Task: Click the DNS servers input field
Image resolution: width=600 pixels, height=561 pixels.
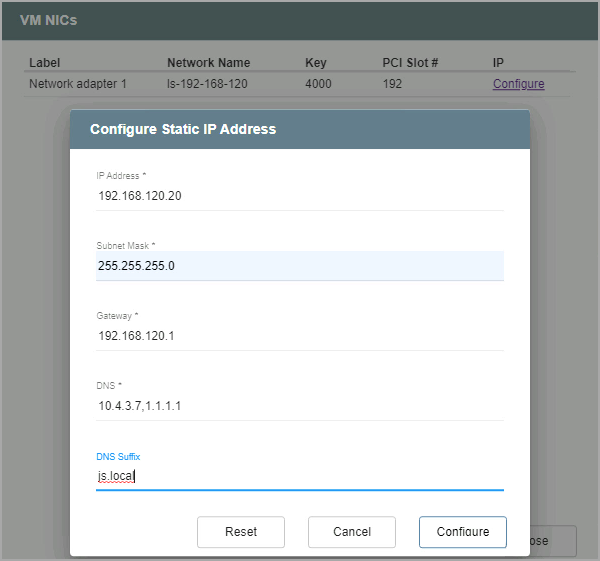Action: [x=299, y=406]
